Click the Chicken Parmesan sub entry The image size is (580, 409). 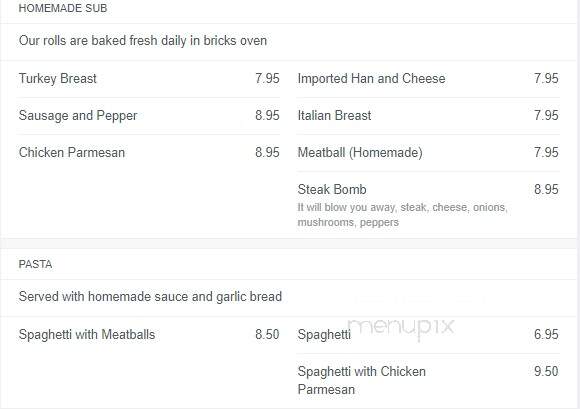(x=72, y=152)
